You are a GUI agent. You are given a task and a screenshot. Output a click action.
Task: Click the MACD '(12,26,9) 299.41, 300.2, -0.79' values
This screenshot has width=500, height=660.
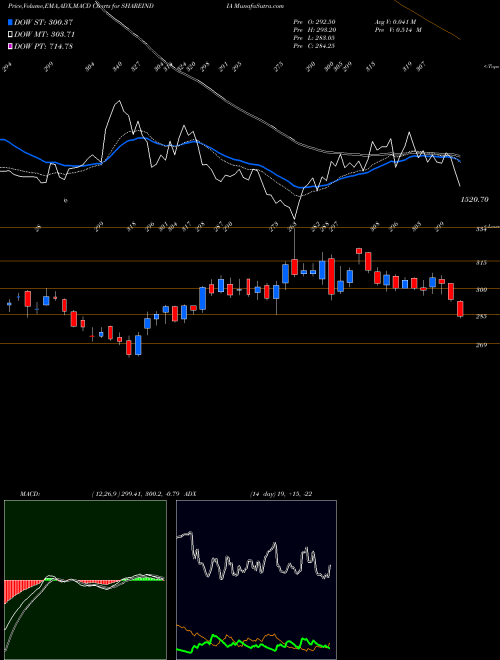click(136, 494)
